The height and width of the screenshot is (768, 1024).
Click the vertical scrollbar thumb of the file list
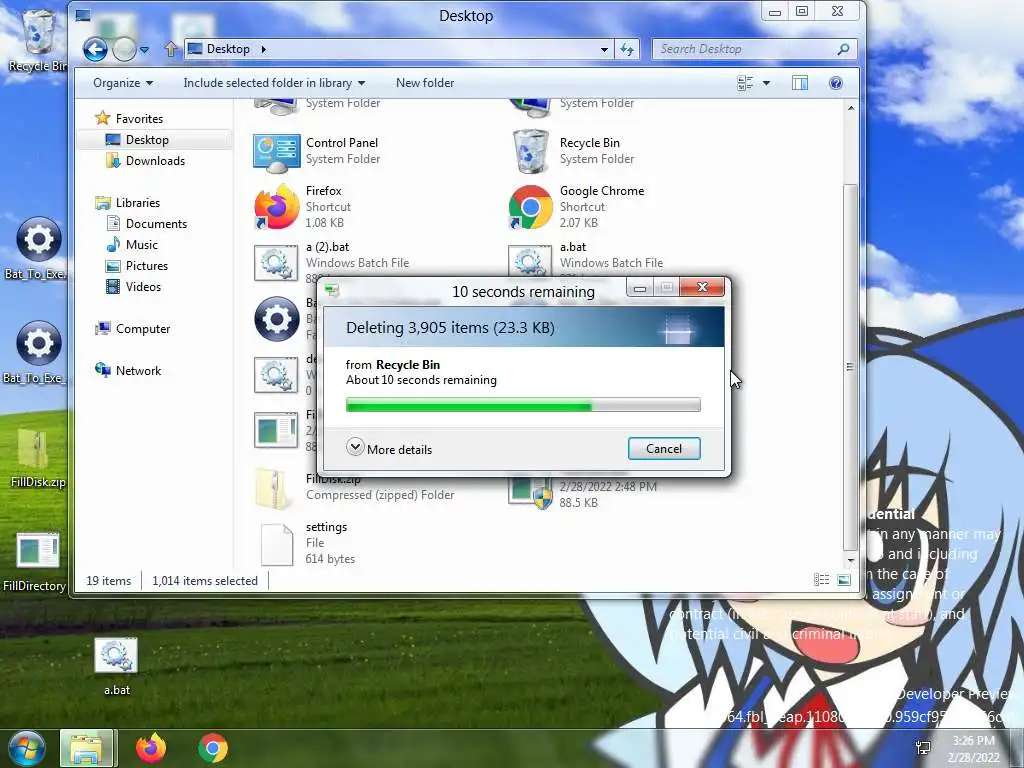pyautogui.click(x=850, y=367)
